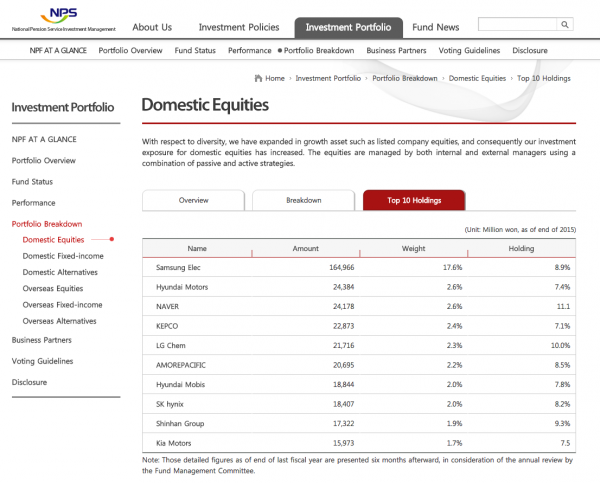Select Portfolio Breakdown in top subnav
The width and height of the screenshot is (600, 483).
(319, 51)
